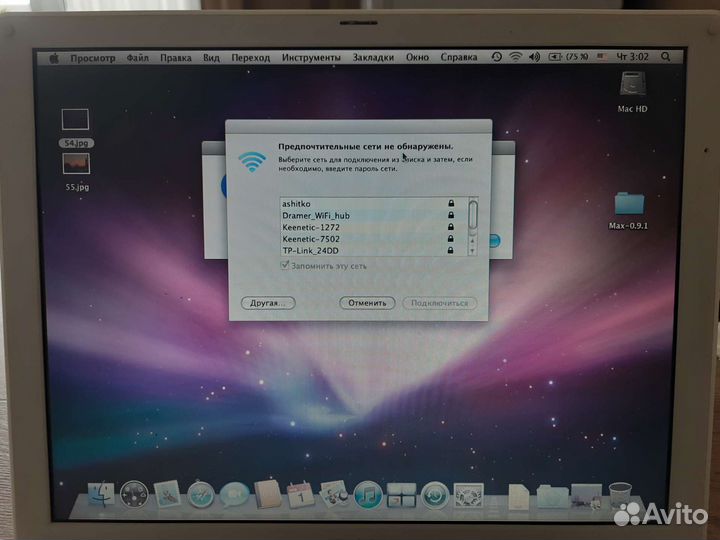Open the Apple menu
The image size is (720, 540).
(x=54, y=58)
